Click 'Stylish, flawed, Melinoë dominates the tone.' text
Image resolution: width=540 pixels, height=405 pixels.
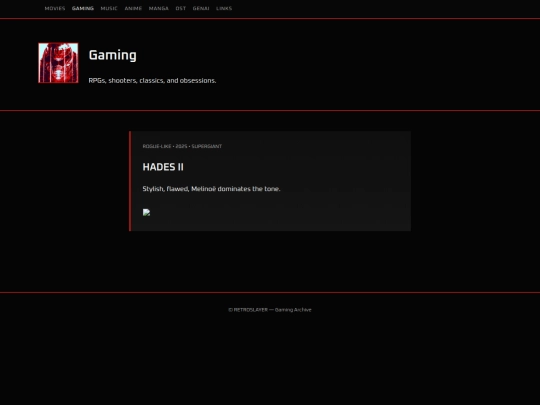[x=211, y=189]
